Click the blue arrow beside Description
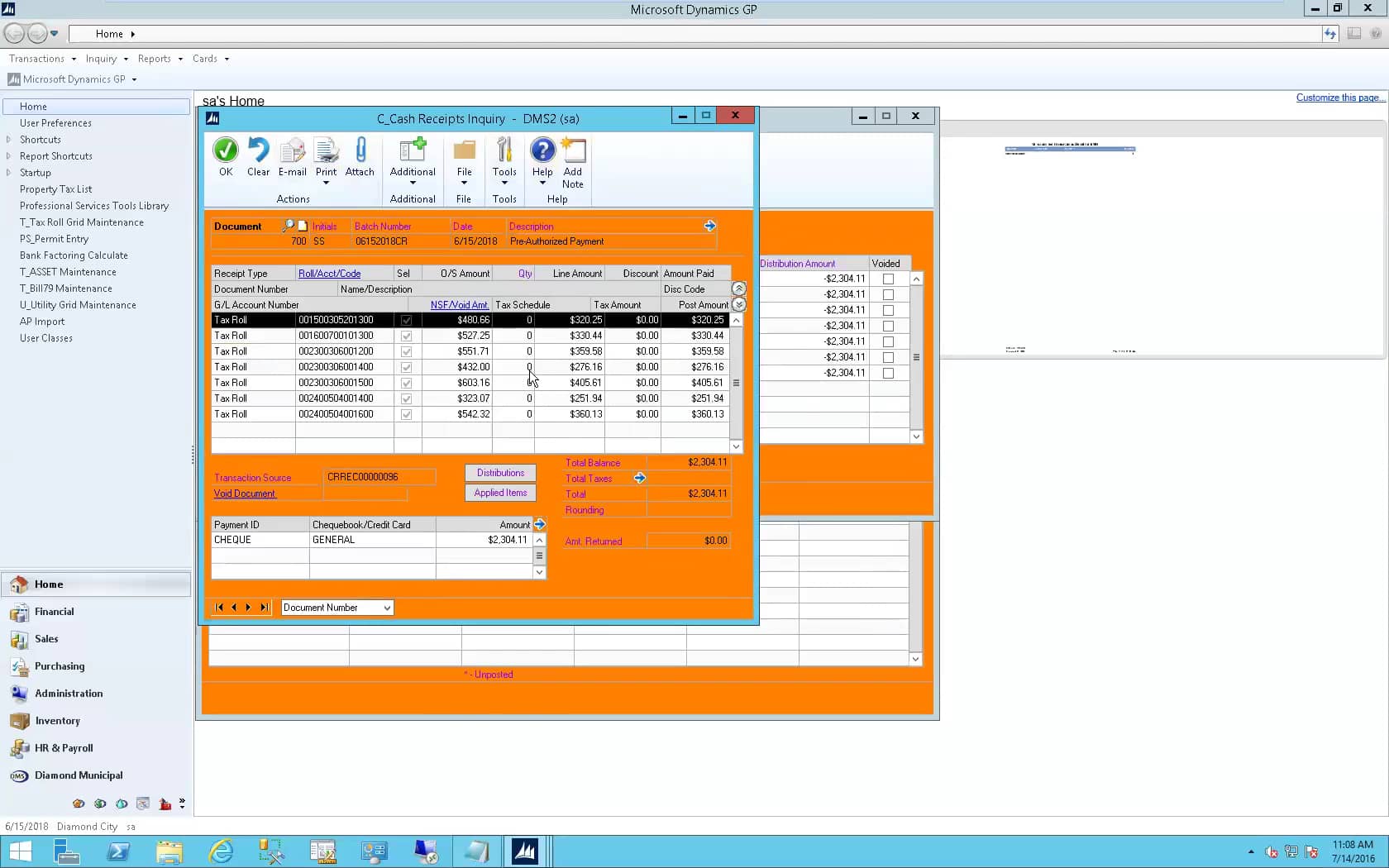1389x868 pixels. coord(709,226)
